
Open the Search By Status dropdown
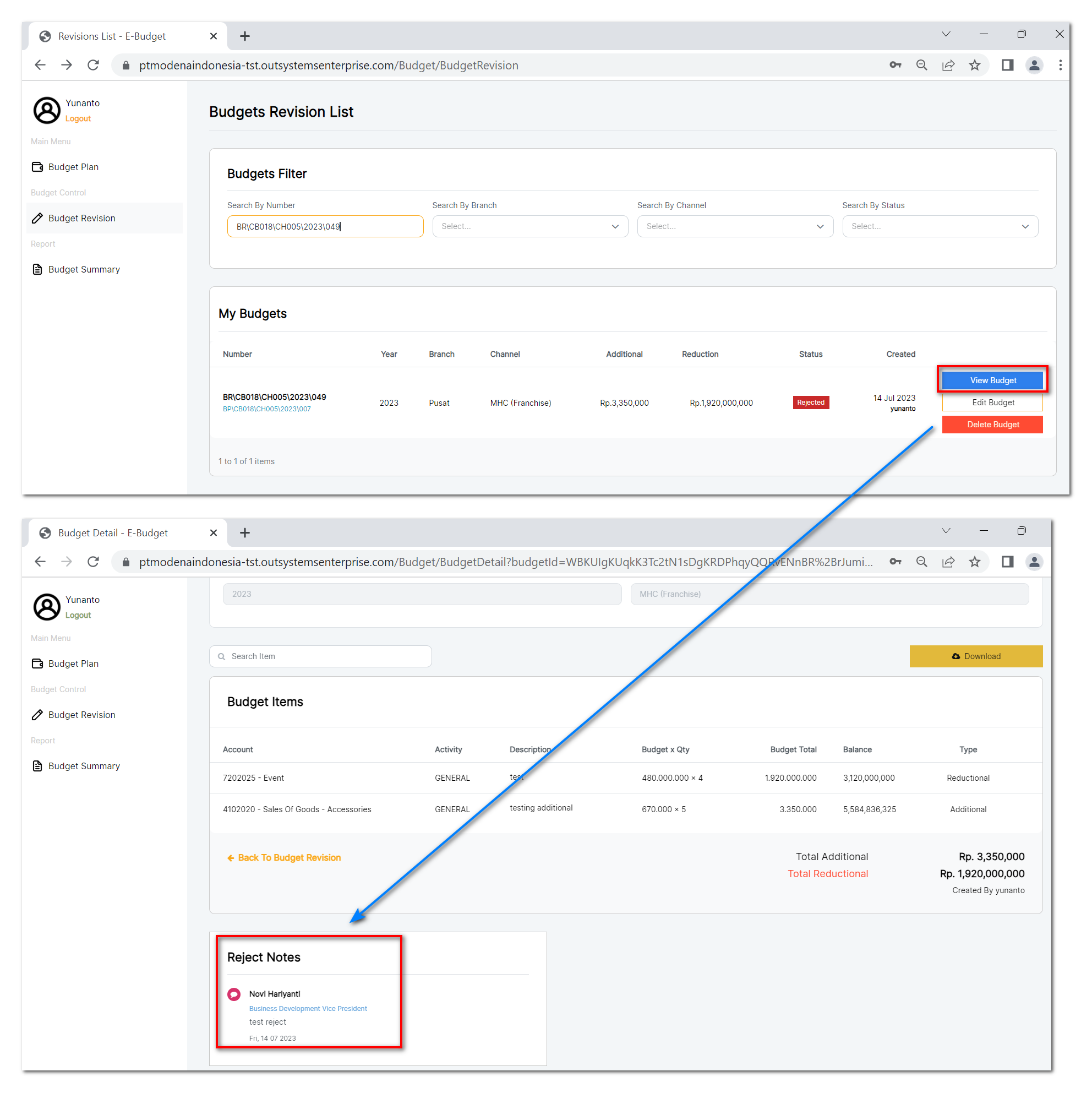[x=940, y=226]
